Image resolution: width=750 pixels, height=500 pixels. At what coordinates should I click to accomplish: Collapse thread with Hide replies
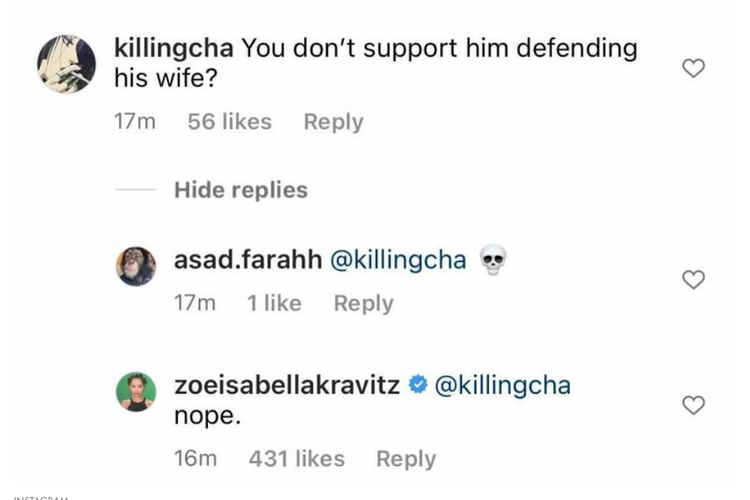tap(240, 190)
